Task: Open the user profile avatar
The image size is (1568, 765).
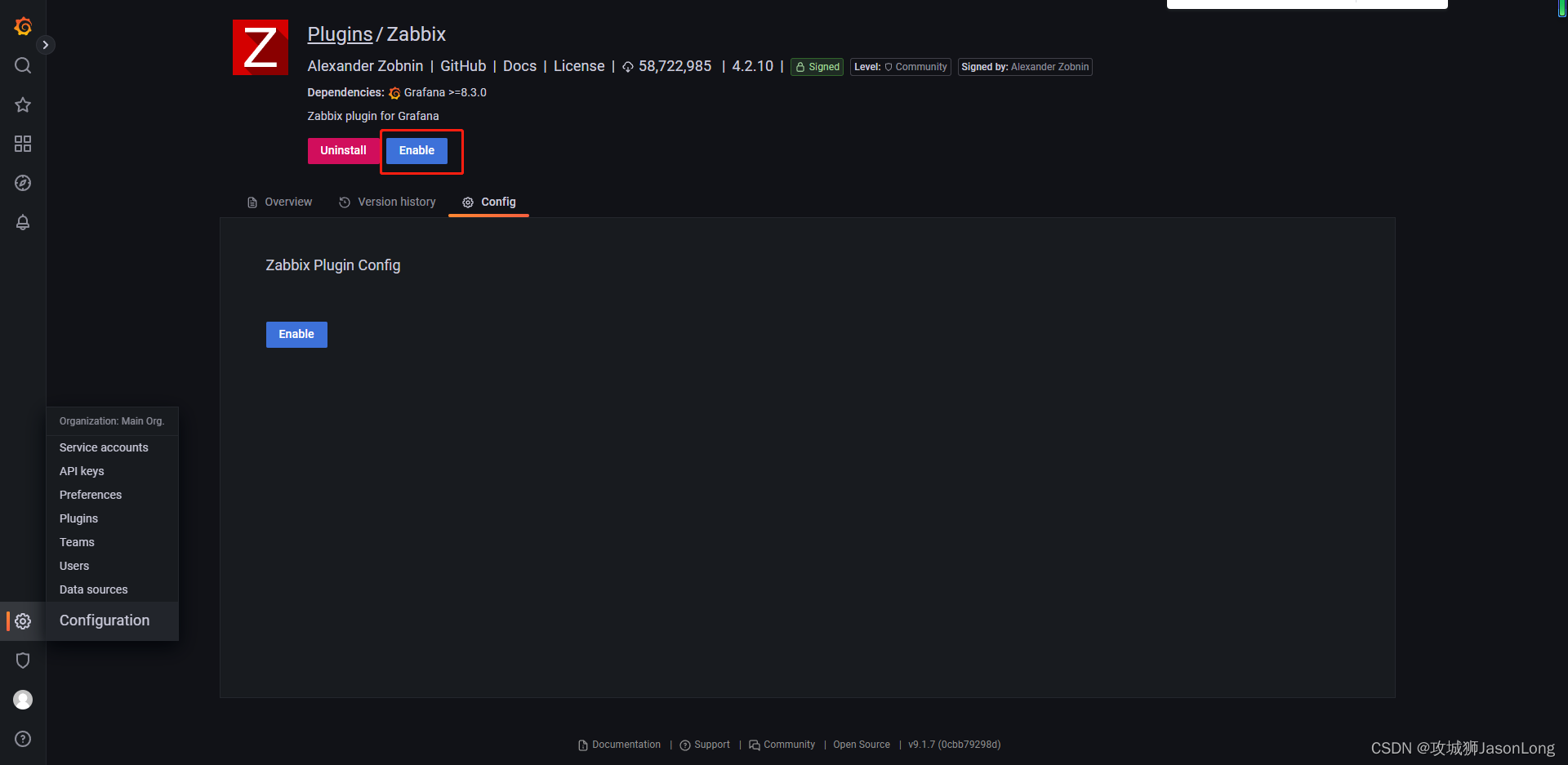Action: coord(23,700)
